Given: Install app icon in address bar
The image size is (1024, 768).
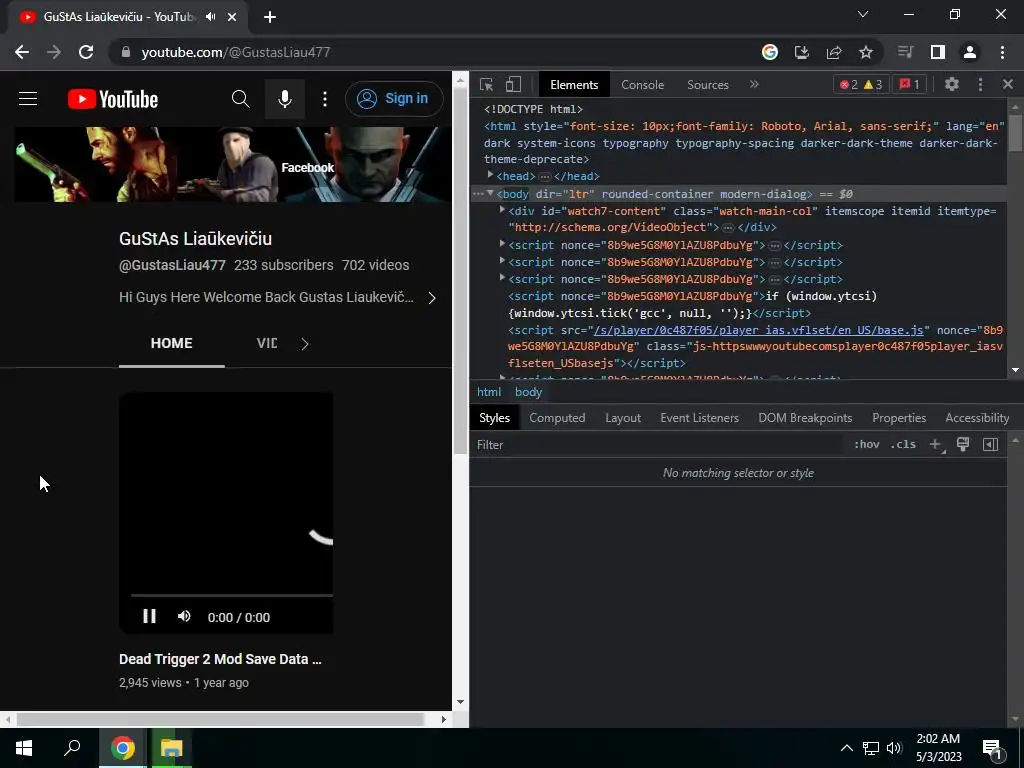Looking at the screenshot, I should click(802, 52).
